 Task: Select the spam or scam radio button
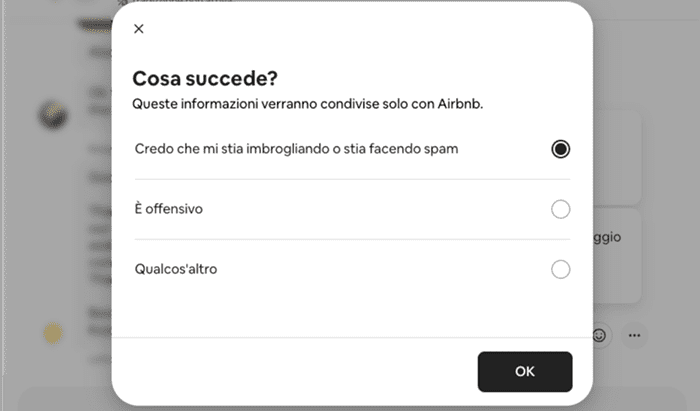(x=561, y=149)
